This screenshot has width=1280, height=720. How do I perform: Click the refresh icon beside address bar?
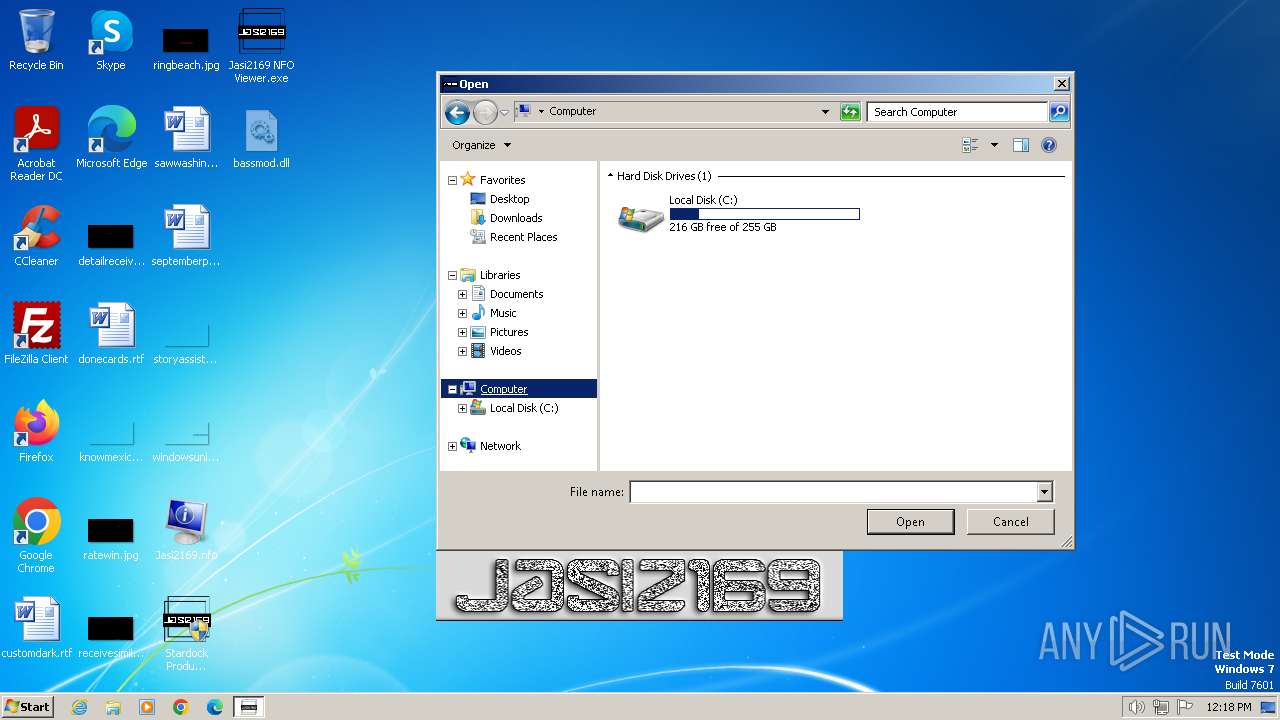point(850,112)
